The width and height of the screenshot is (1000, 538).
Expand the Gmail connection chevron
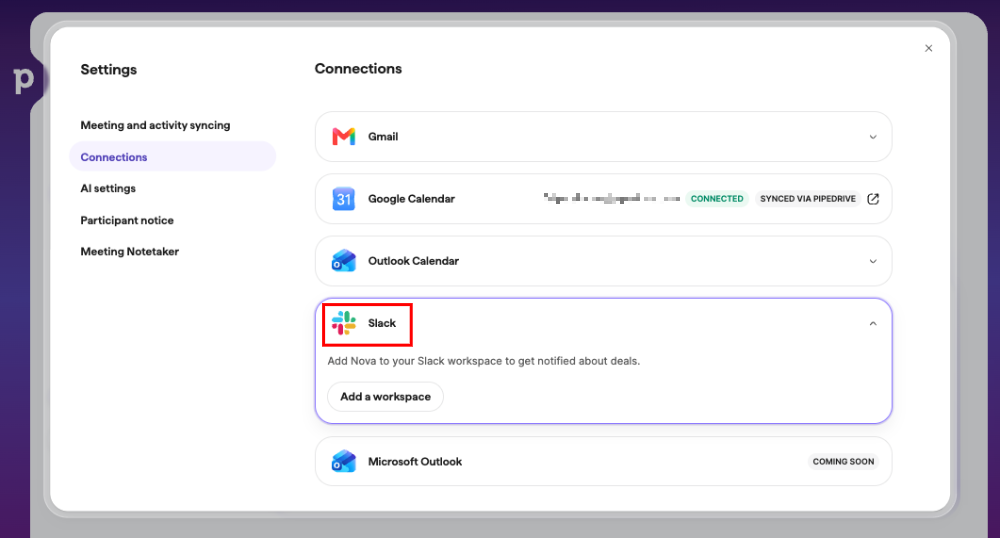pyautogui.click(x=873, y=137)
